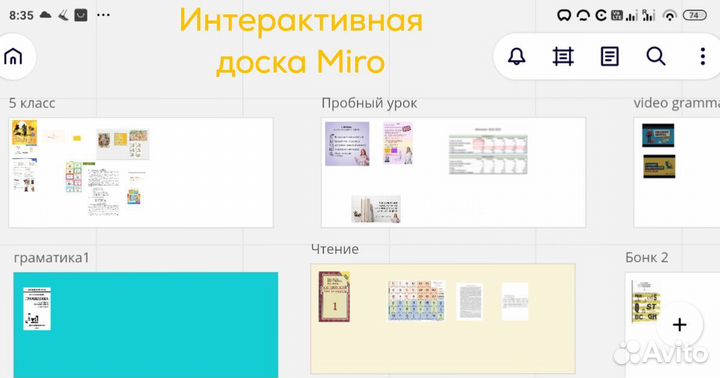Select the "video gramma" frame label

(676, 103)
